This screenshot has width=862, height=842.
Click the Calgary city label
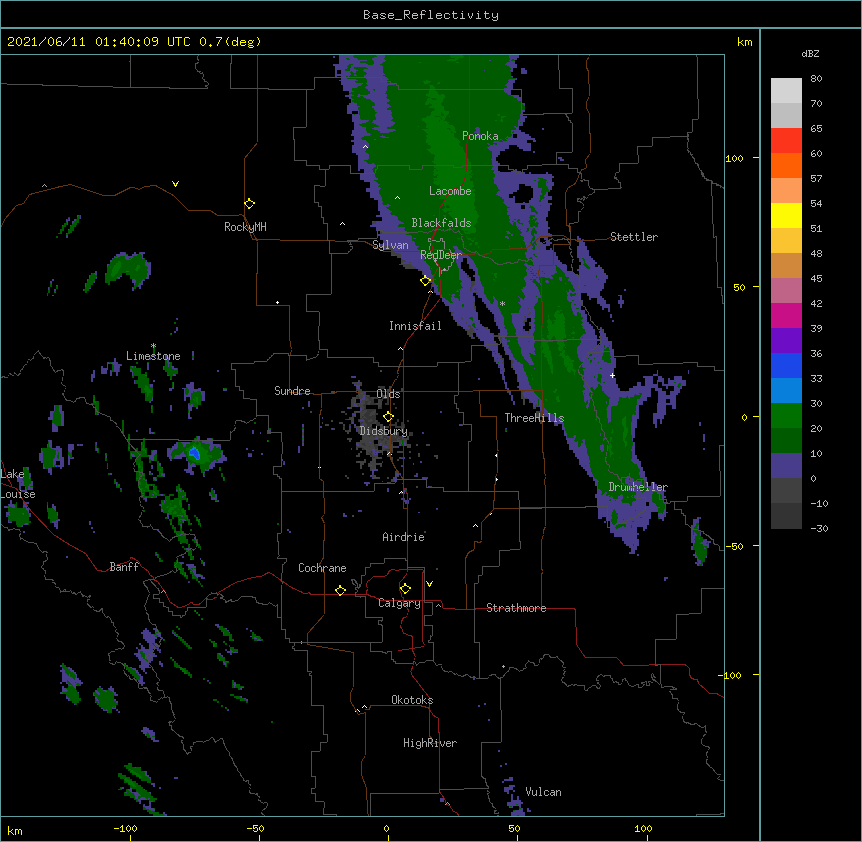coord(399,603)
